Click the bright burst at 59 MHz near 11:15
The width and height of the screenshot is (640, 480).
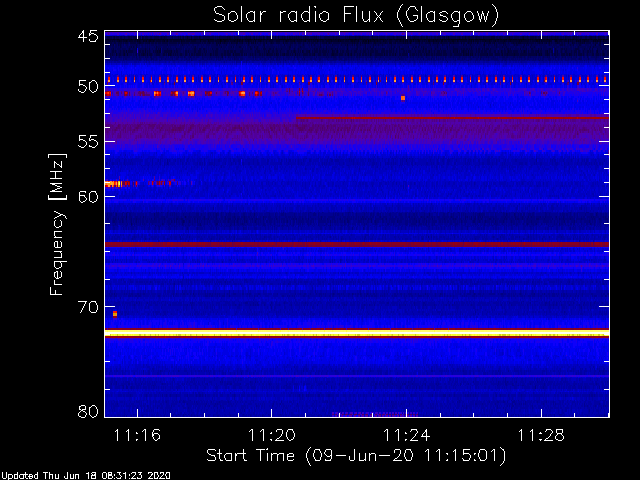(x=113, y=184)
